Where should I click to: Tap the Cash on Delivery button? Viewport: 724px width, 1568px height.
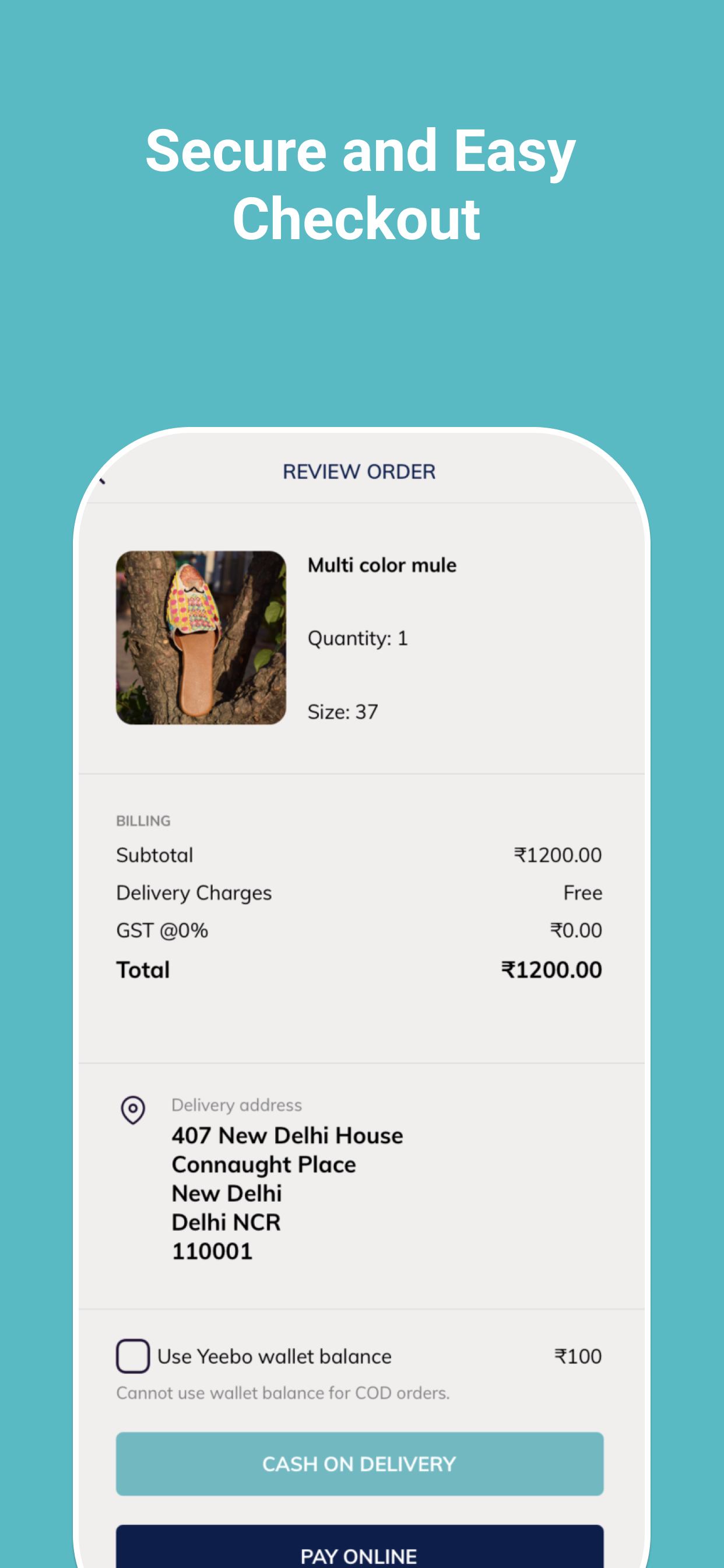[x=360, y=1464]
